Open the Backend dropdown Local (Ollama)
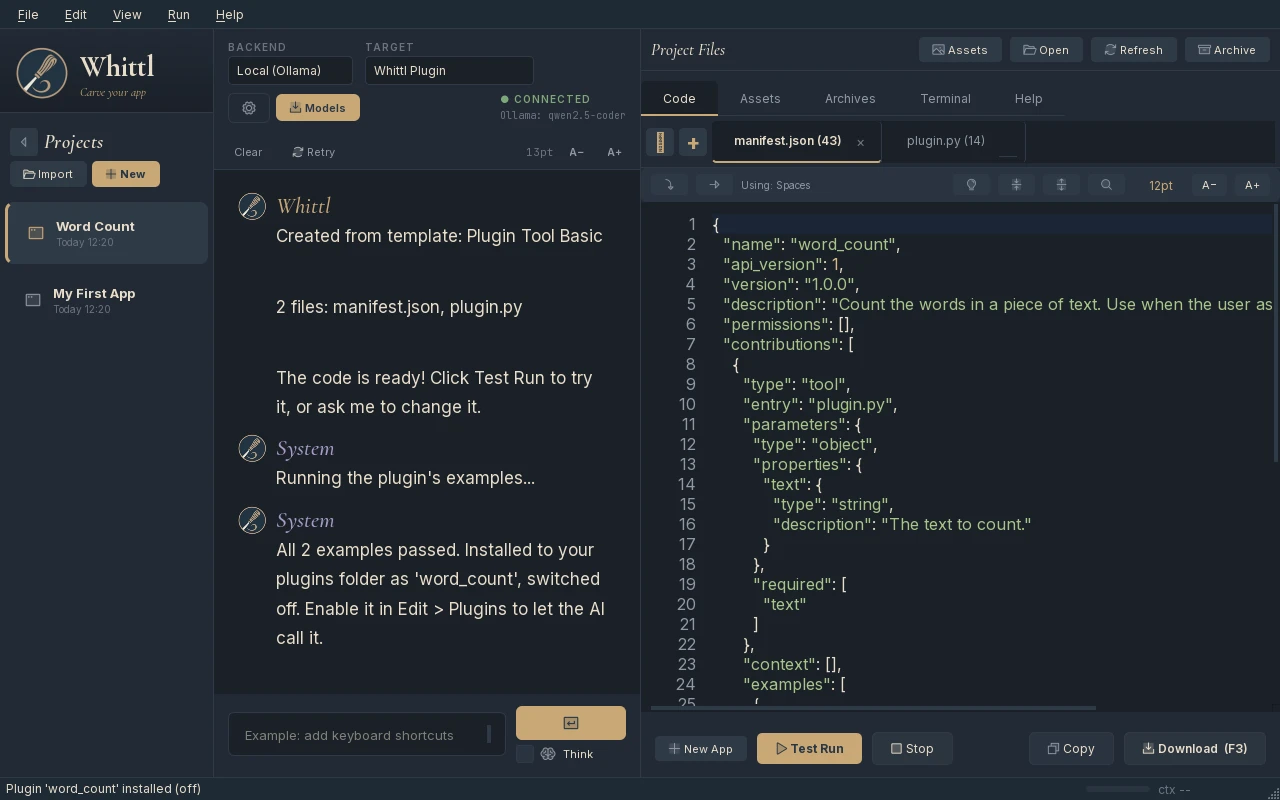 290,71
